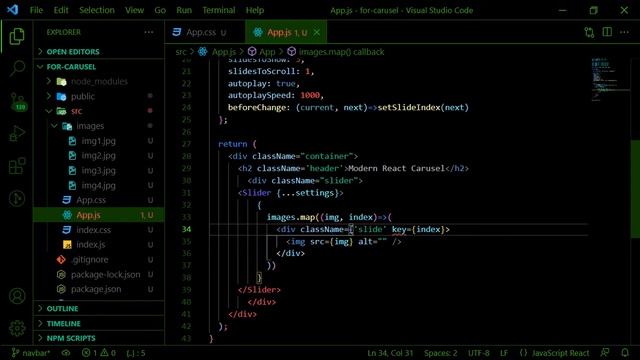The image size is (640, 360).
Task: Open the View menu
Action: coord(134,10)
